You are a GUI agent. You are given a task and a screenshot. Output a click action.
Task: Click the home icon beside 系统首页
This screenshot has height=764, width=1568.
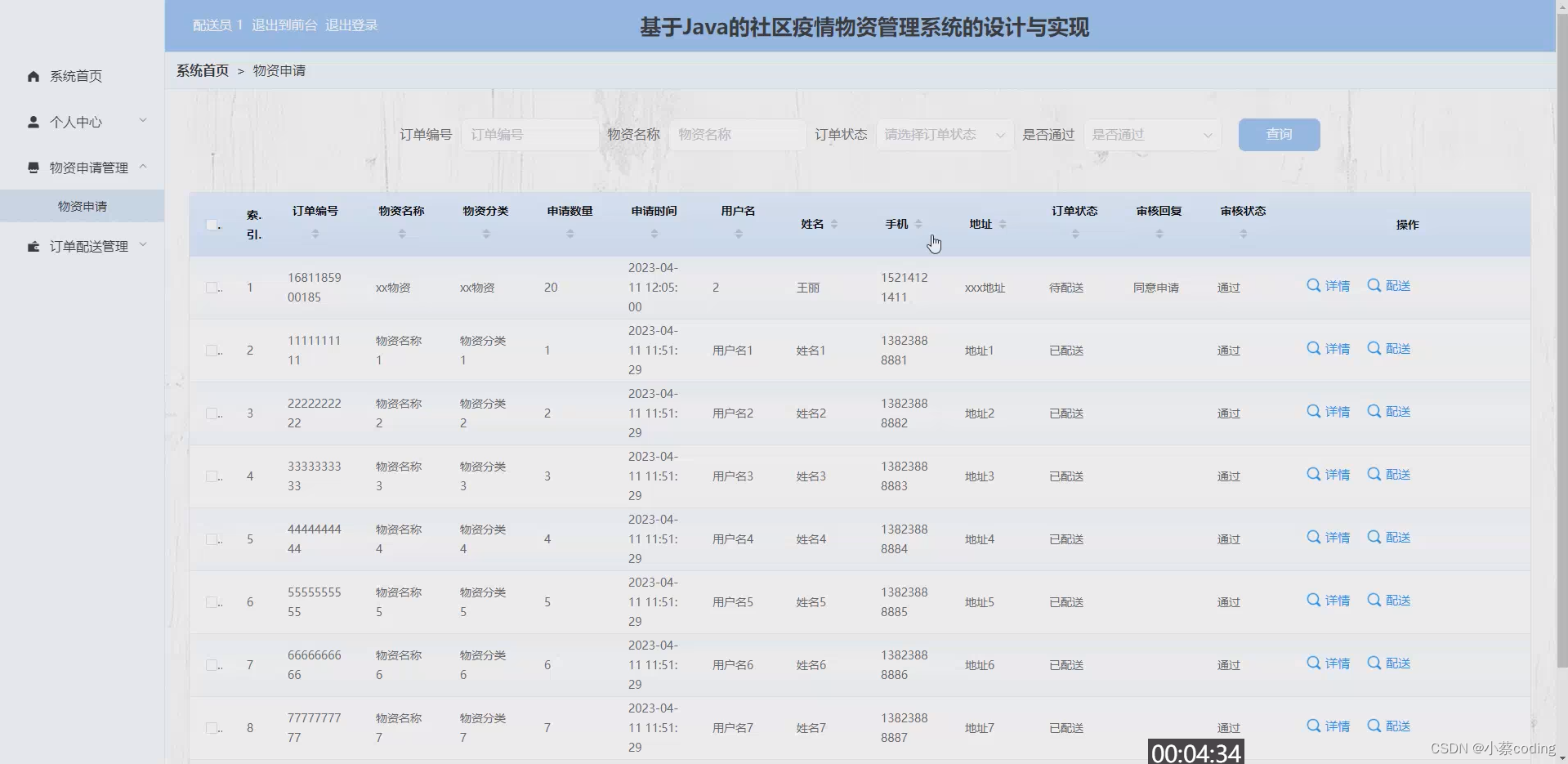click(34, 76)
